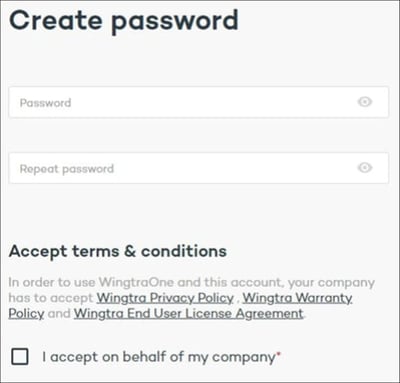Click underlined "Policy" word before "and"
The image size is (400, 383).
point(26,314)
